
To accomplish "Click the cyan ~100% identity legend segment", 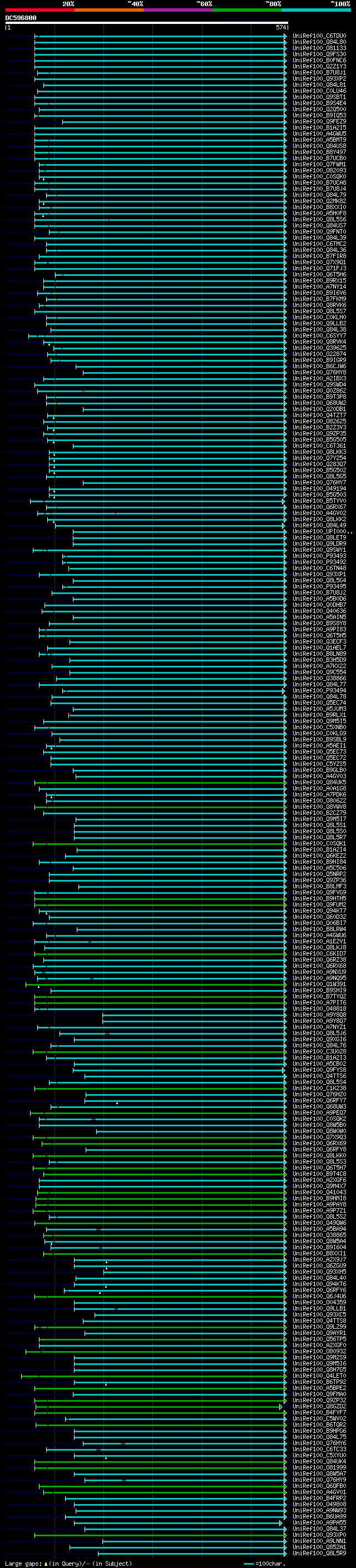I will (x=316, y=10).
